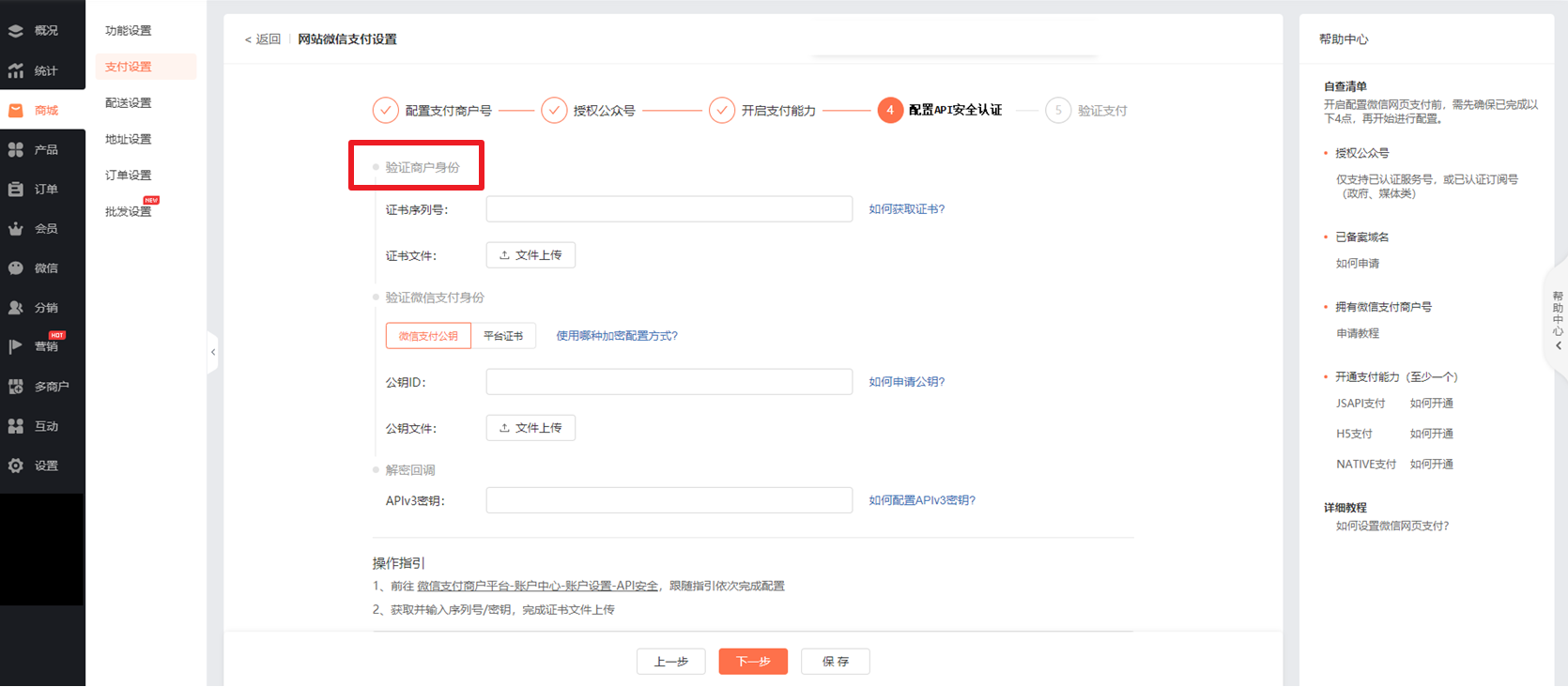Switch to 平台证书 encryption option
The width and height of the screenshot is (1568, 687).
tap(503, 336)
